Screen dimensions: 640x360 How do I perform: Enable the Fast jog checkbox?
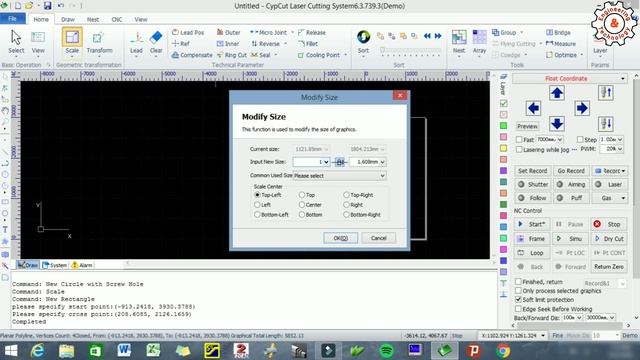pos(519,140)
